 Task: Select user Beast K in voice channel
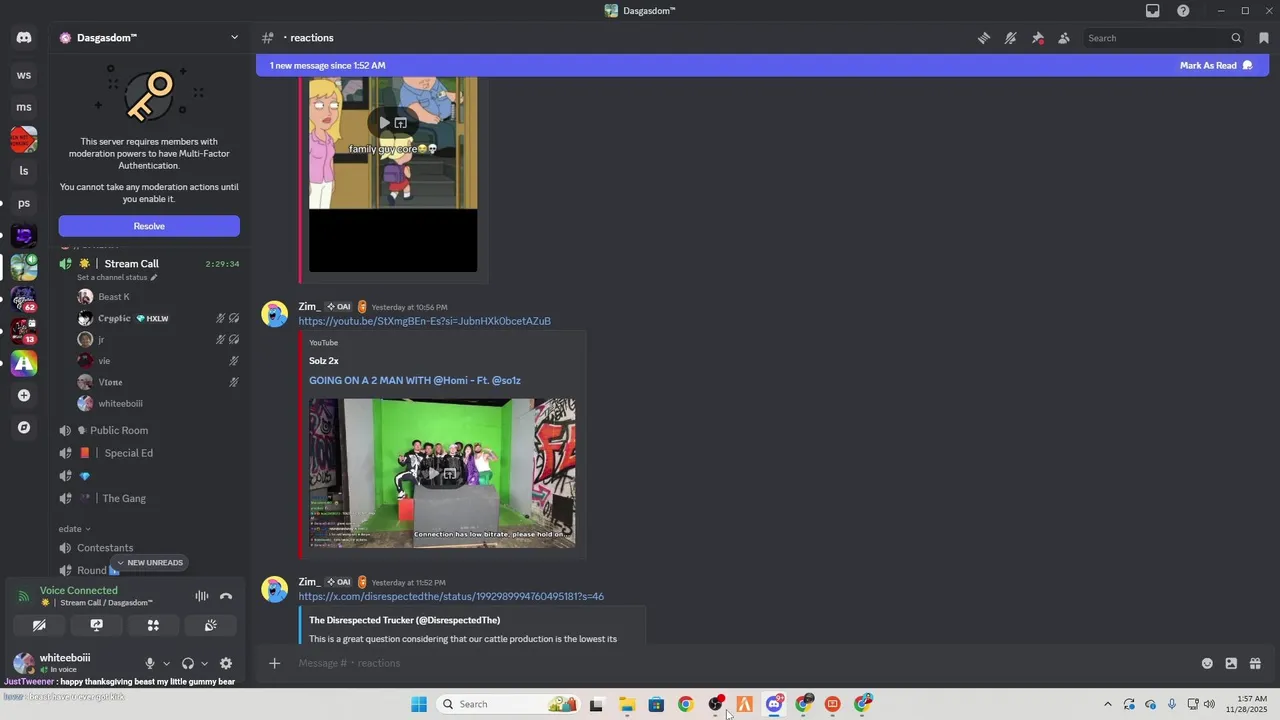(x=114, y=297)
